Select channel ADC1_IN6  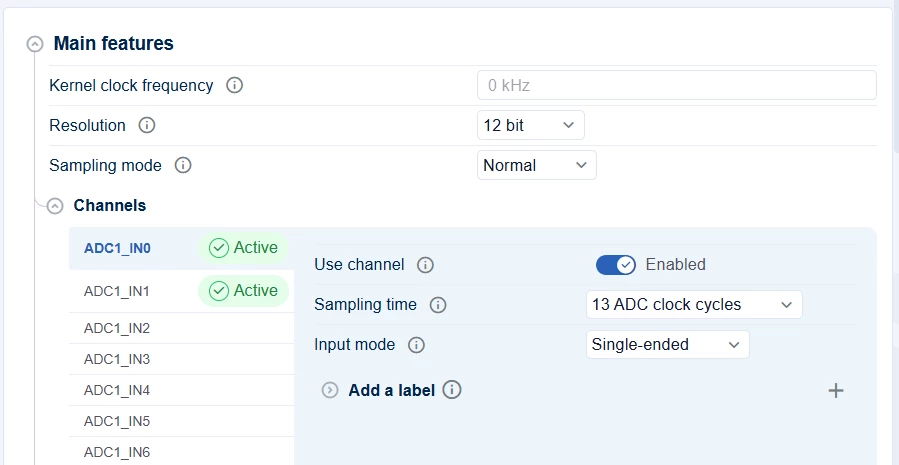[181, 451]
